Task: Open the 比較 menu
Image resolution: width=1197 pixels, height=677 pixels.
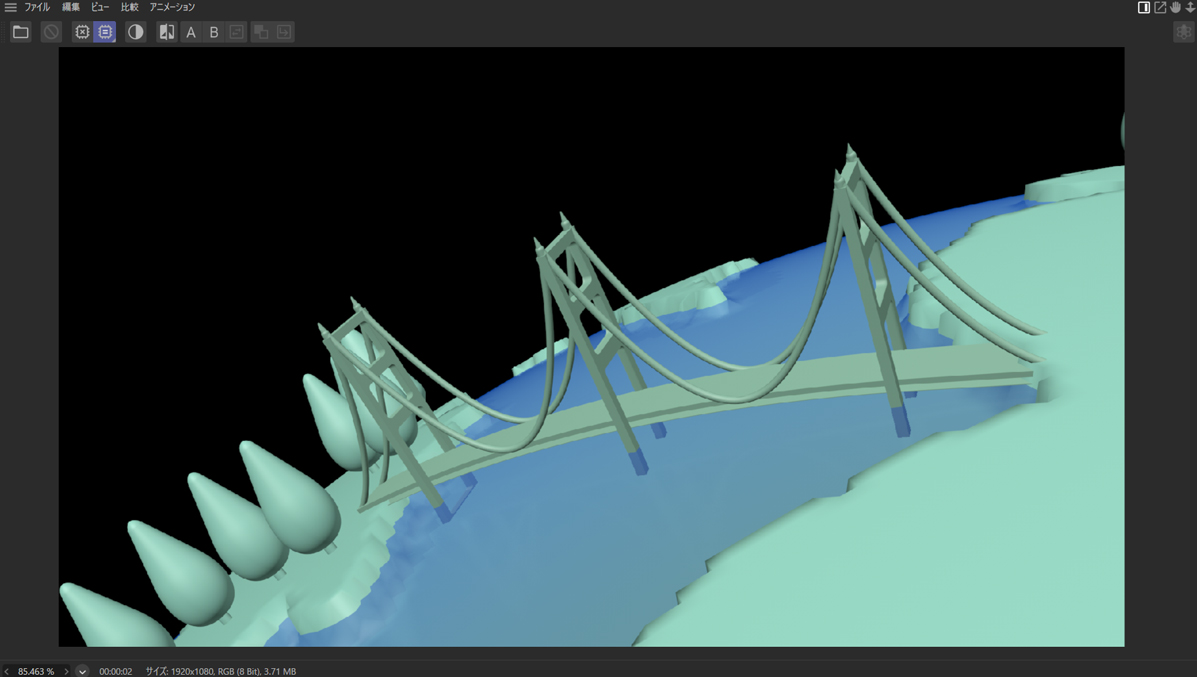Action: (130, 7)
